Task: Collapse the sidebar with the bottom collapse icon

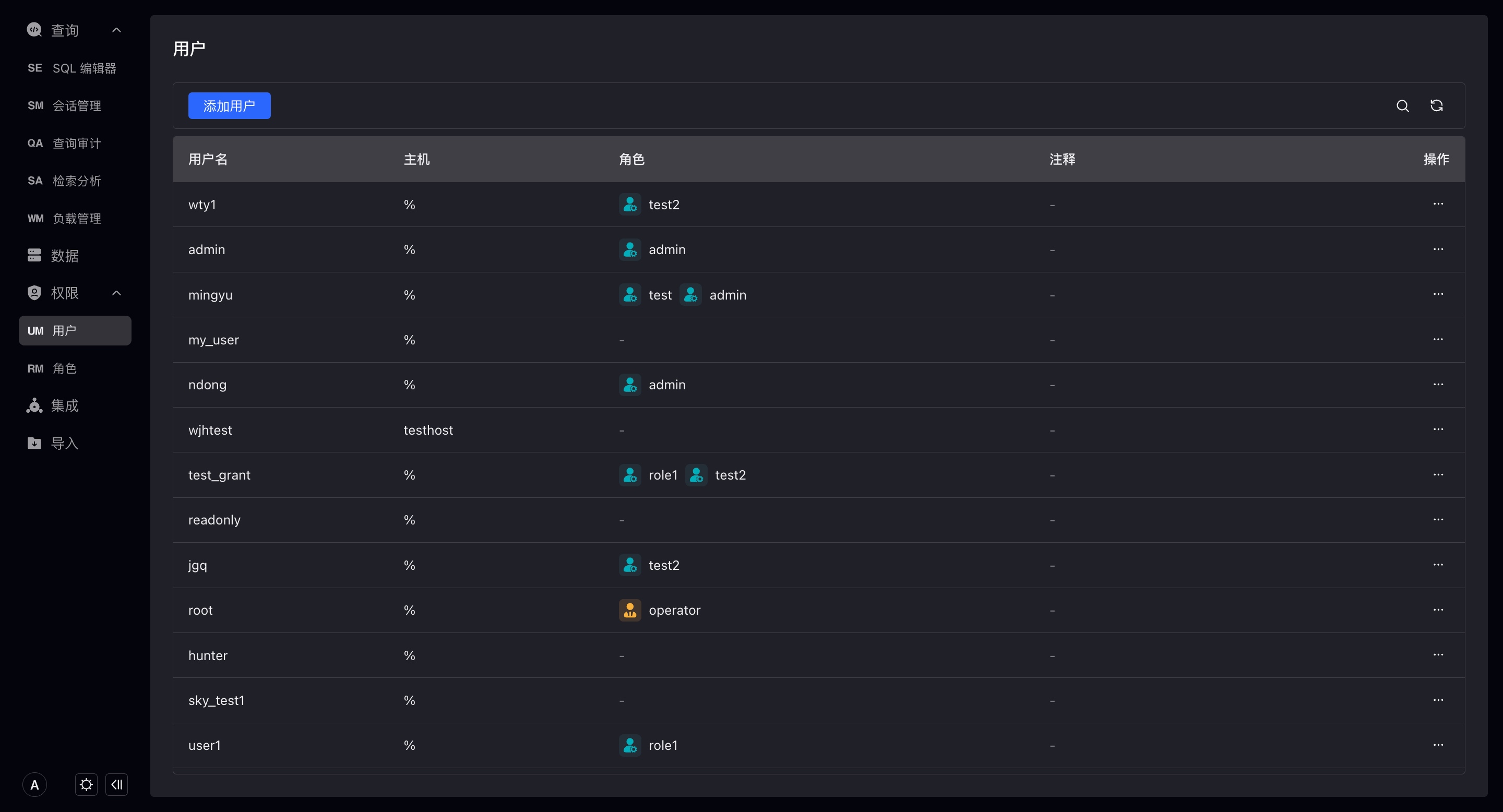Action: click(117, 784)
